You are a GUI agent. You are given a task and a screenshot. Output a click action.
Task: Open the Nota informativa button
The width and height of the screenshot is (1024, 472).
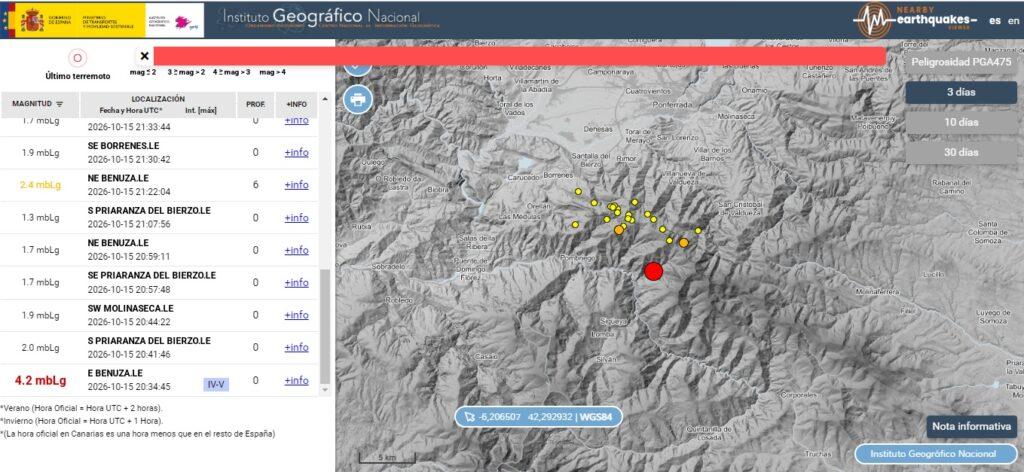[x=971, y=427]
